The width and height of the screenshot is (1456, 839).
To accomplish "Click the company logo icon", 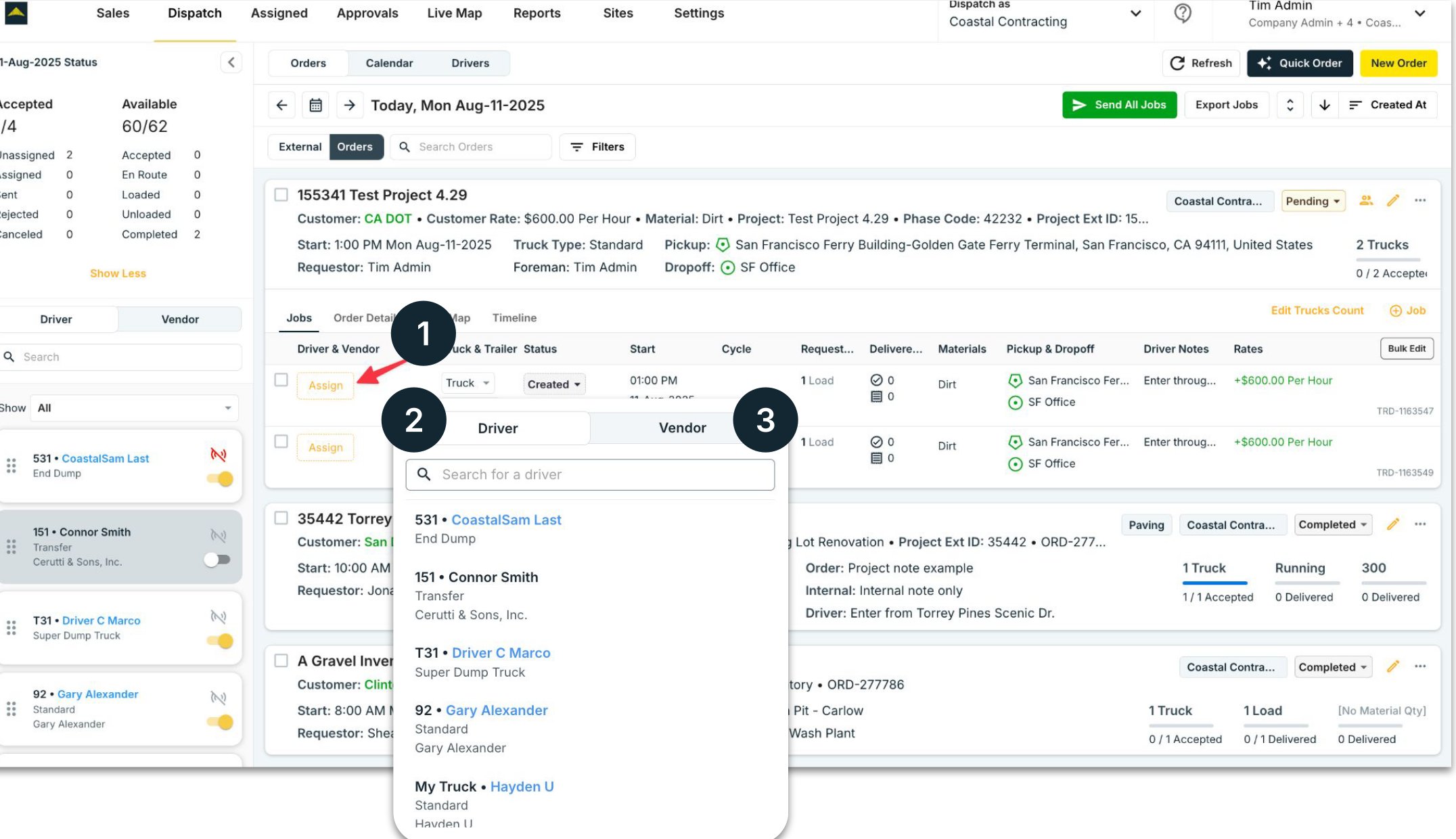I will point(16,13).
